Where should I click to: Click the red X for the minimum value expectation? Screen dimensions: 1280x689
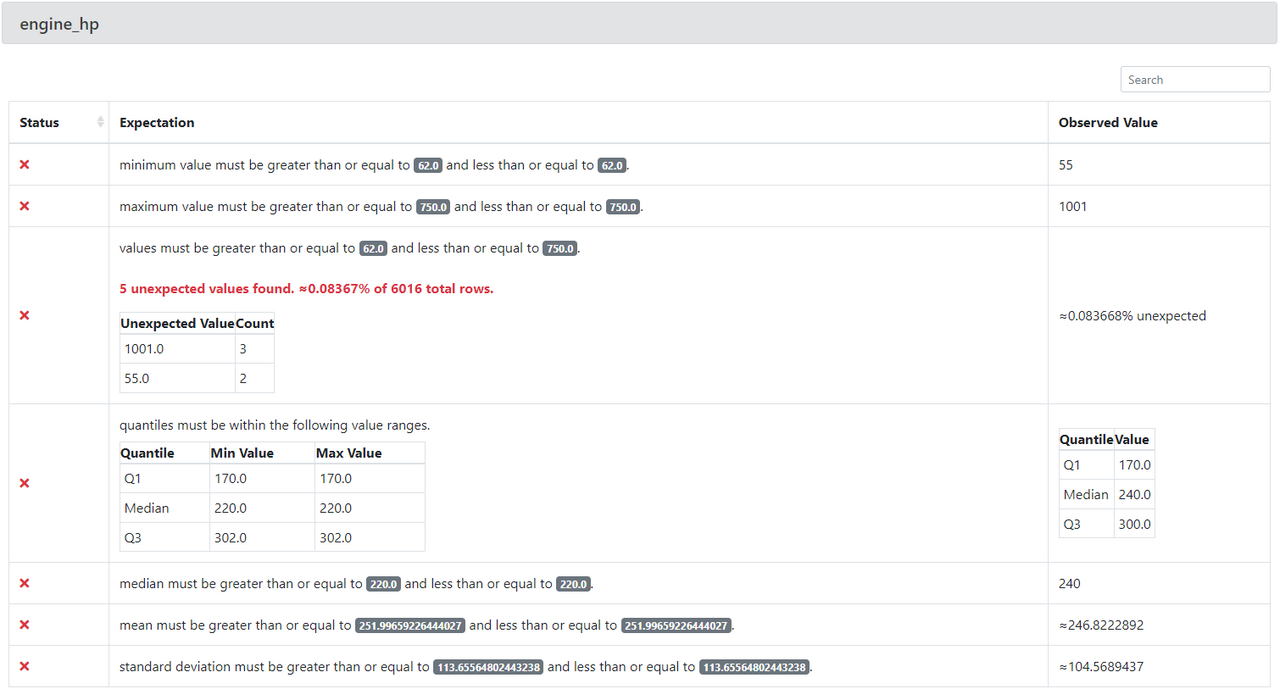pyautogui.click(x=25, y=165)
